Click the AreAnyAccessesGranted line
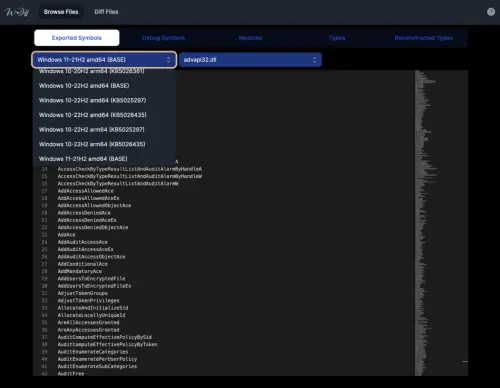The width and height of the screenshot is (500, 388). 88,330
